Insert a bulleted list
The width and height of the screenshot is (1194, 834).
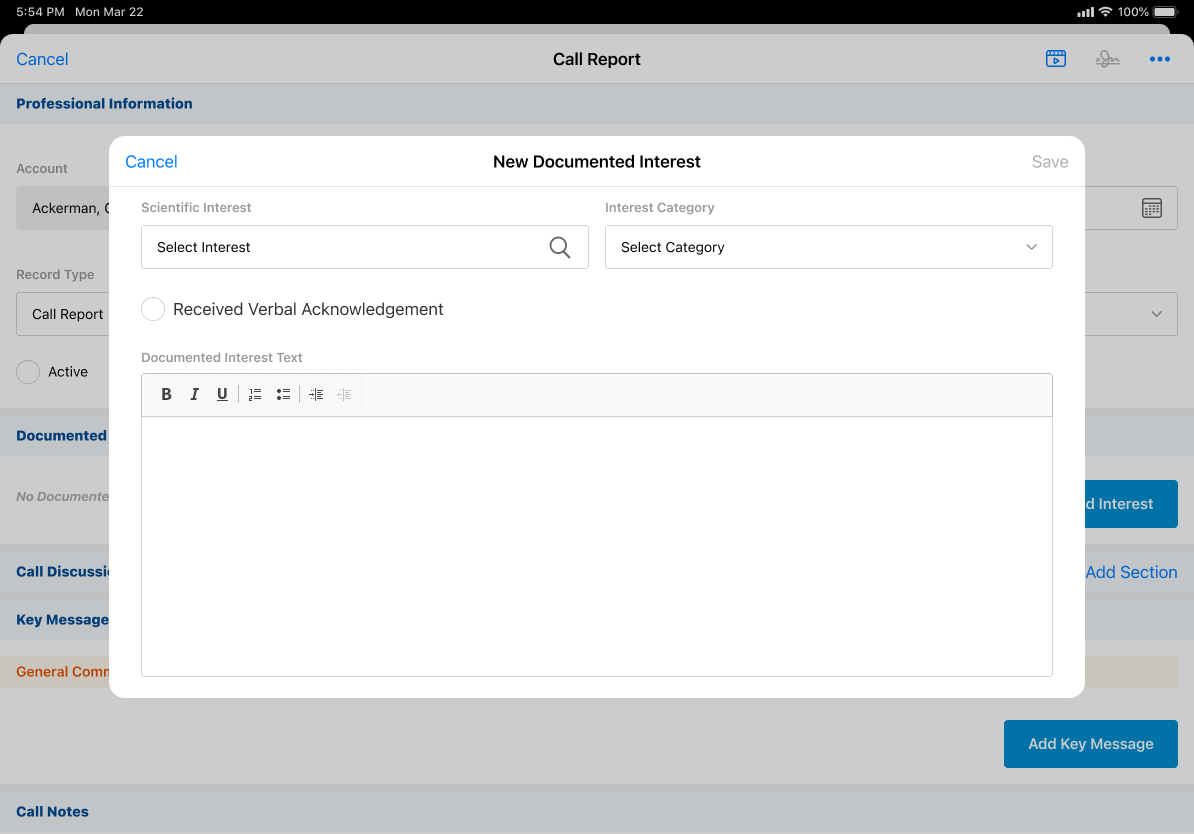pyautogui.click(x=283, y=394)
